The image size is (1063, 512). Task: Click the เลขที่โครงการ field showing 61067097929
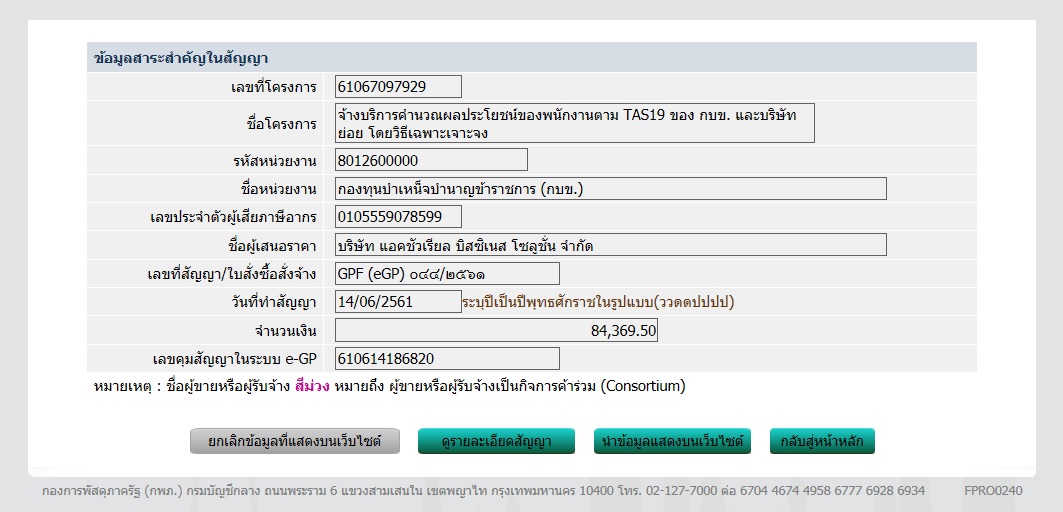tap(398, 87)
